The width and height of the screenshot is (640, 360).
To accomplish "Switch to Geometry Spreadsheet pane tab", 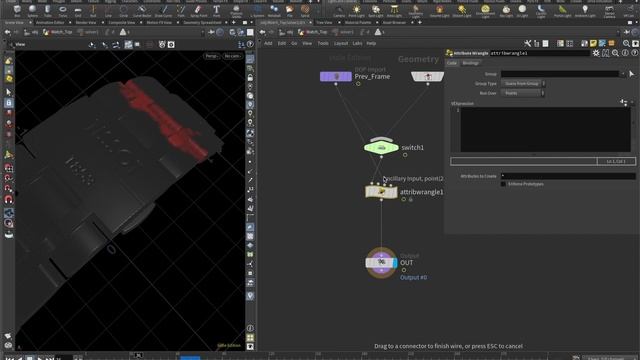I will coord(202,22).
